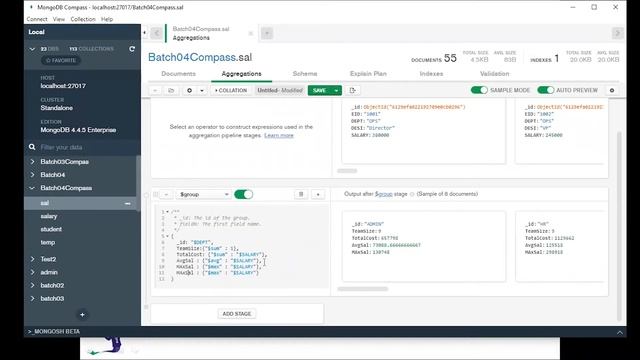The width and height of the screenshot is (640, 360).
Task: Create database plus button in sidebar
Action: tap(82, 315)
